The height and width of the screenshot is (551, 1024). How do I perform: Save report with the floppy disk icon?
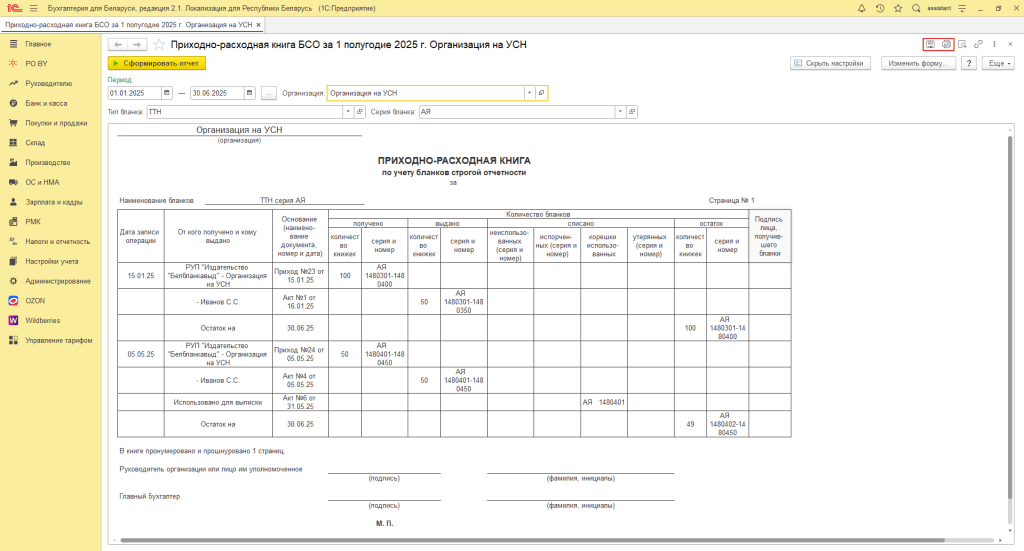[x=930, y=44]
